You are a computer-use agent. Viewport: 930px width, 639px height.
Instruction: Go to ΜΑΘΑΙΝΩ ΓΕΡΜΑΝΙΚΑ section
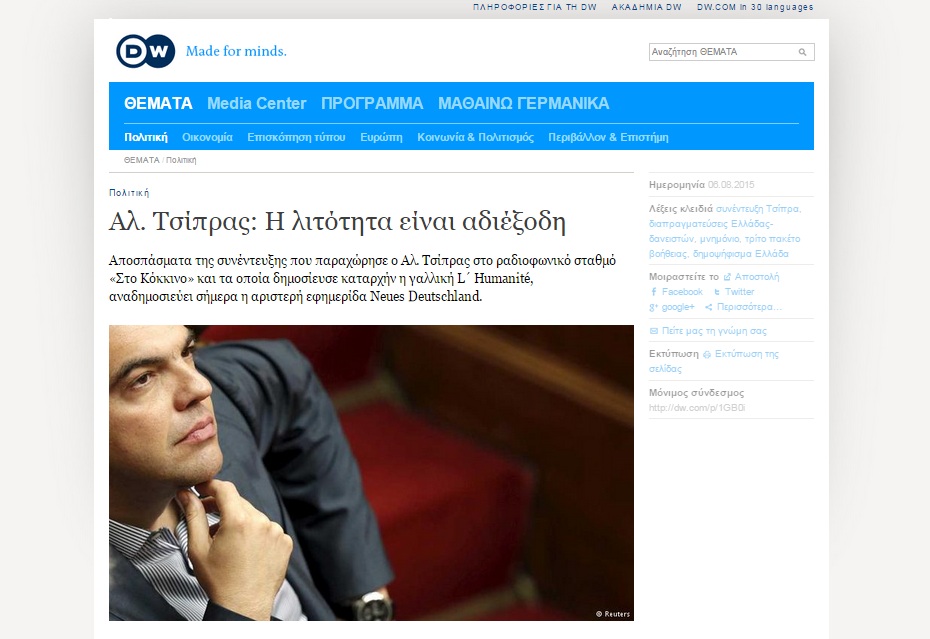(523, 103)
